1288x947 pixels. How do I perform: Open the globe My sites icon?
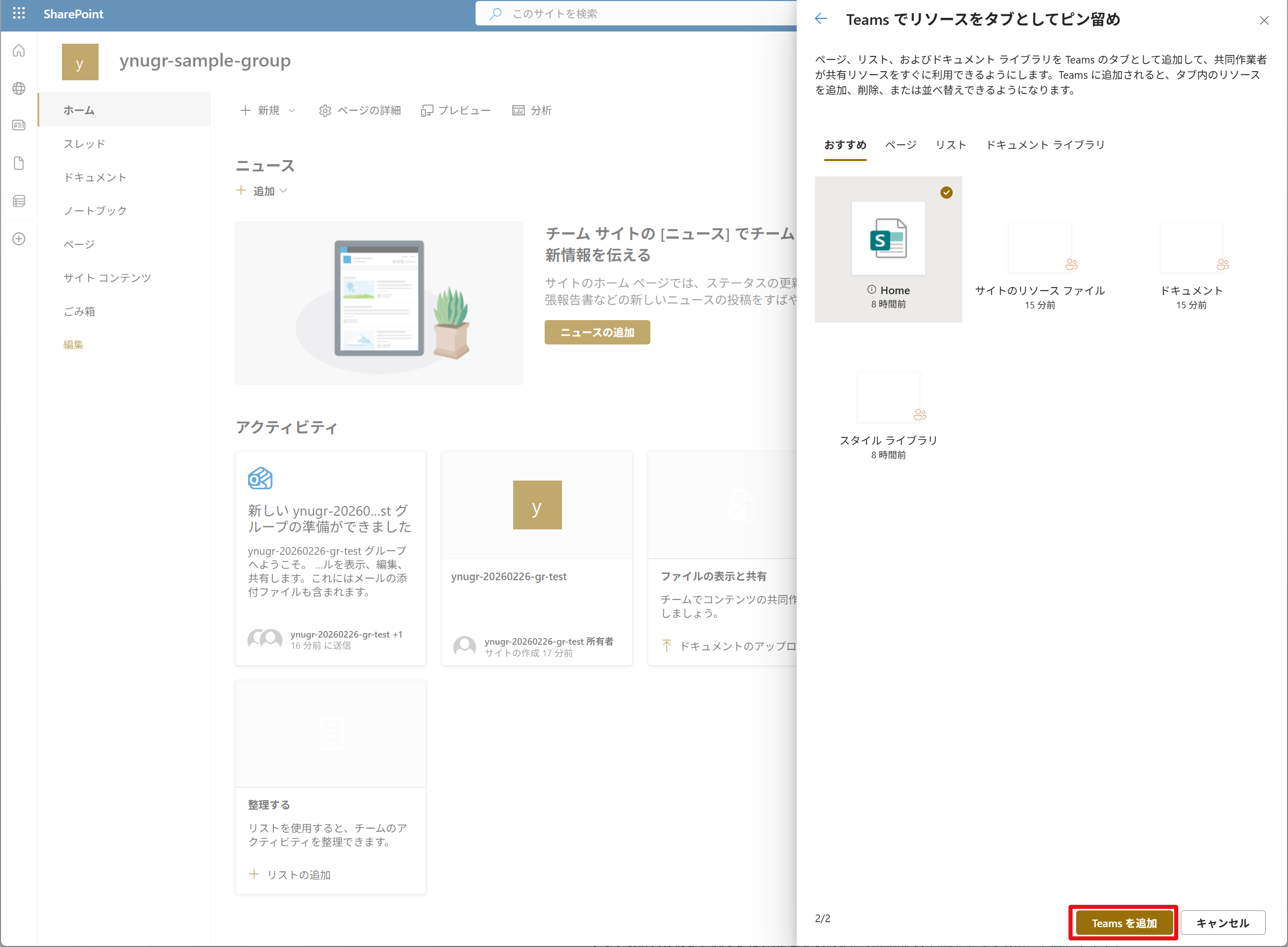click(x=19, y=88)
